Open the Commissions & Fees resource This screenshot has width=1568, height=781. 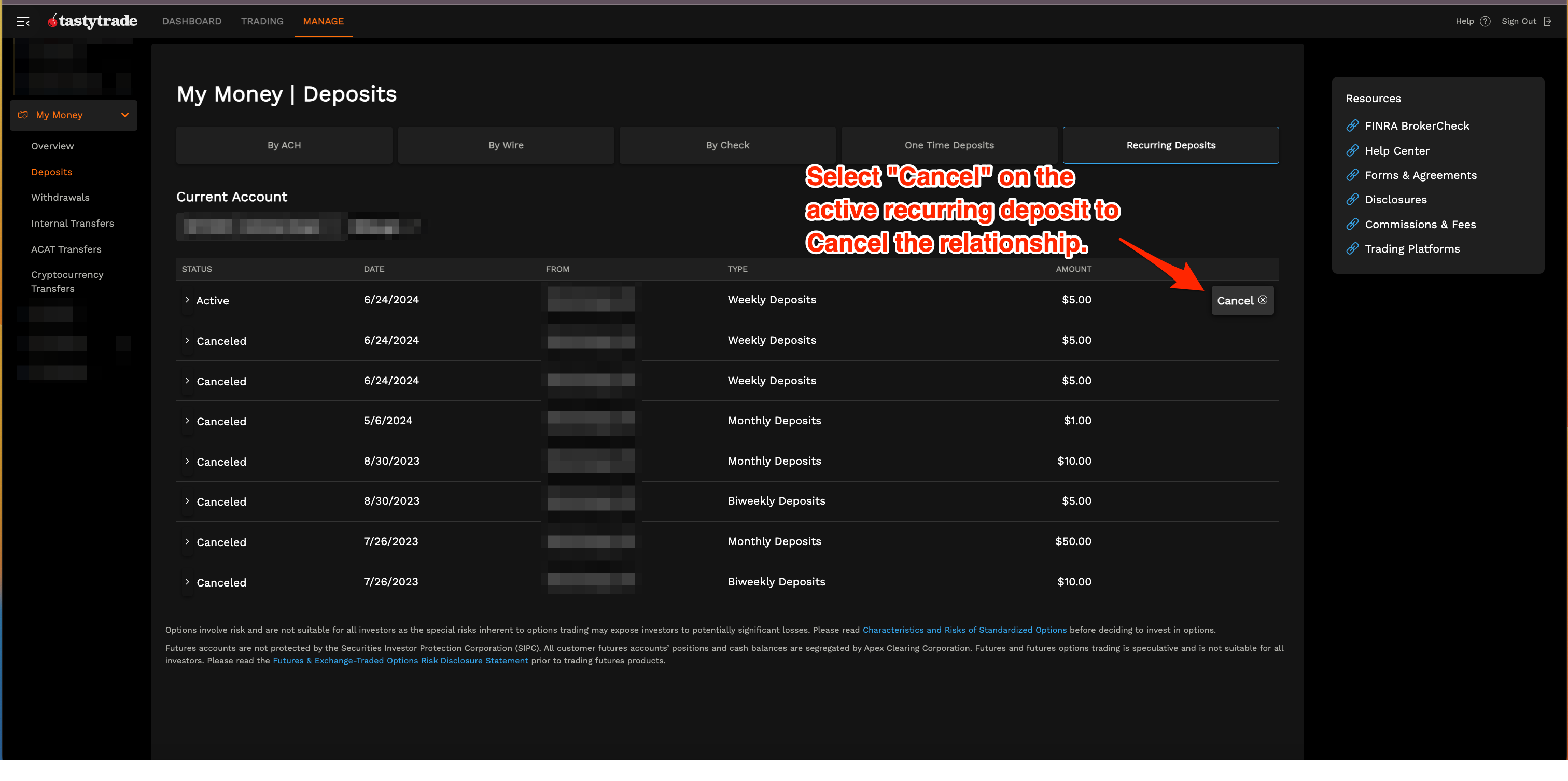click(x=1420, y=225)
